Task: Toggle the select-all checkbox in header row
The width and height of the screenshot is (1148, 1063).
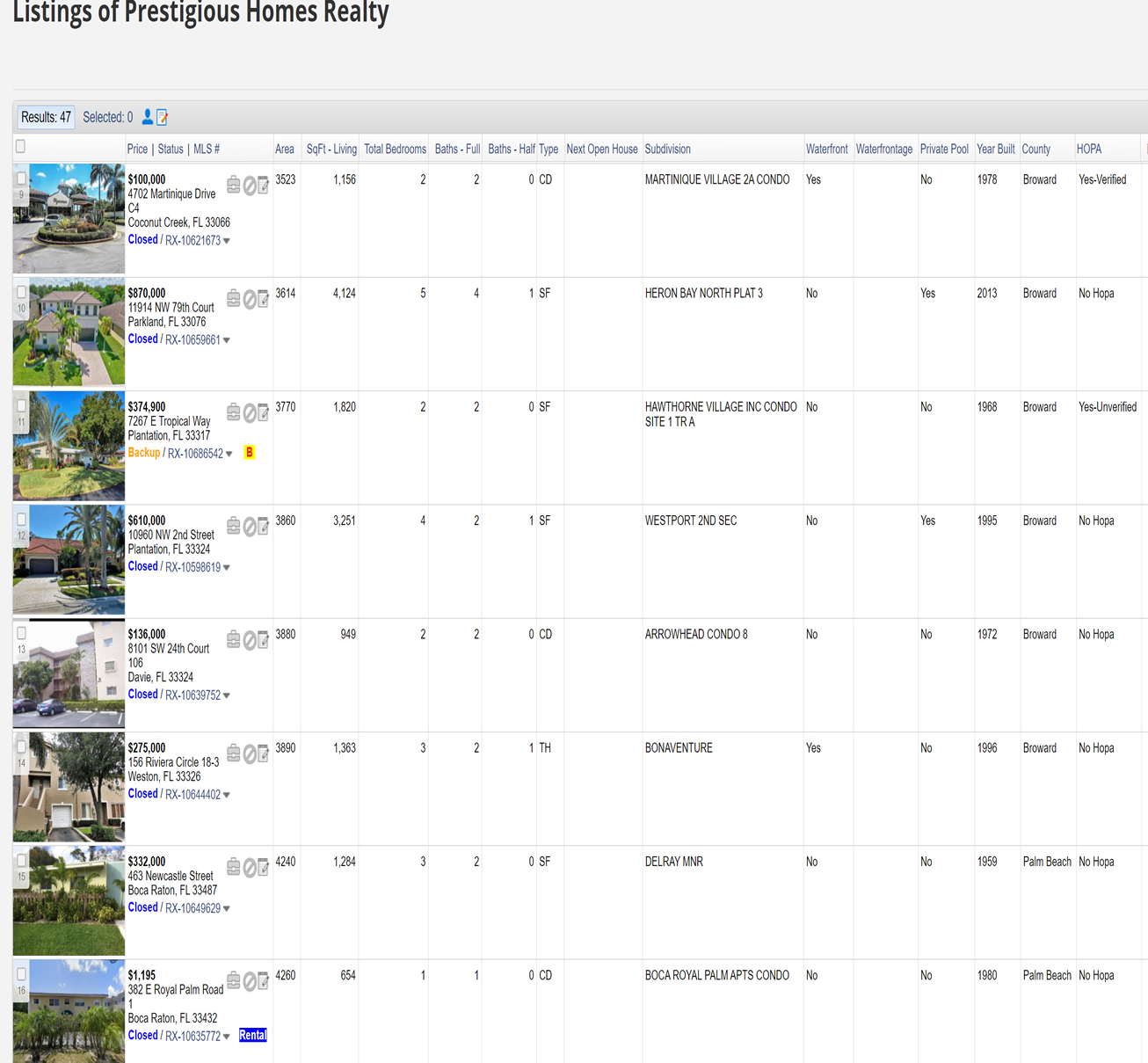Action: [x=20, y=147]
